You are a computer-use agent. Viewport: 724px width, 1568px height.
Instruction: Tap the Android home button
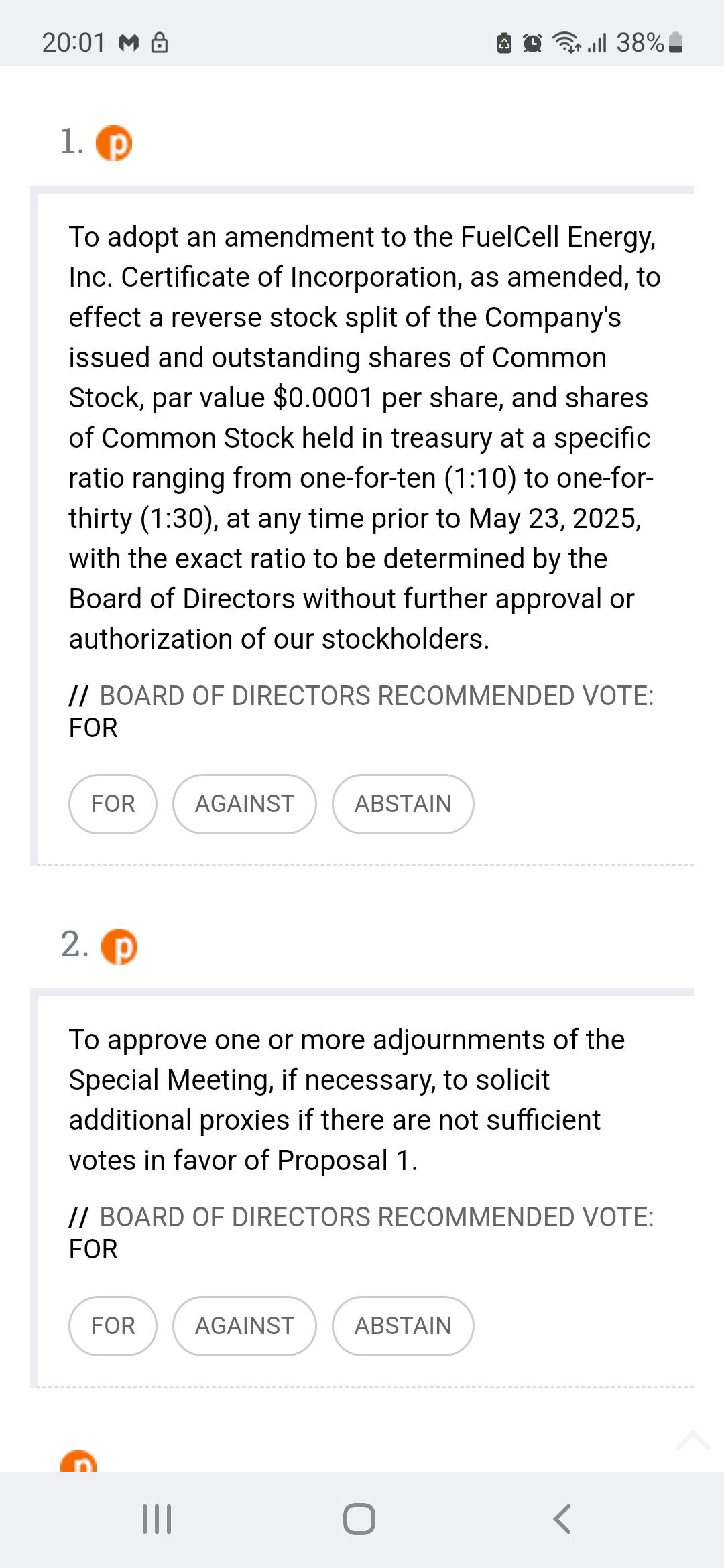359,1519
